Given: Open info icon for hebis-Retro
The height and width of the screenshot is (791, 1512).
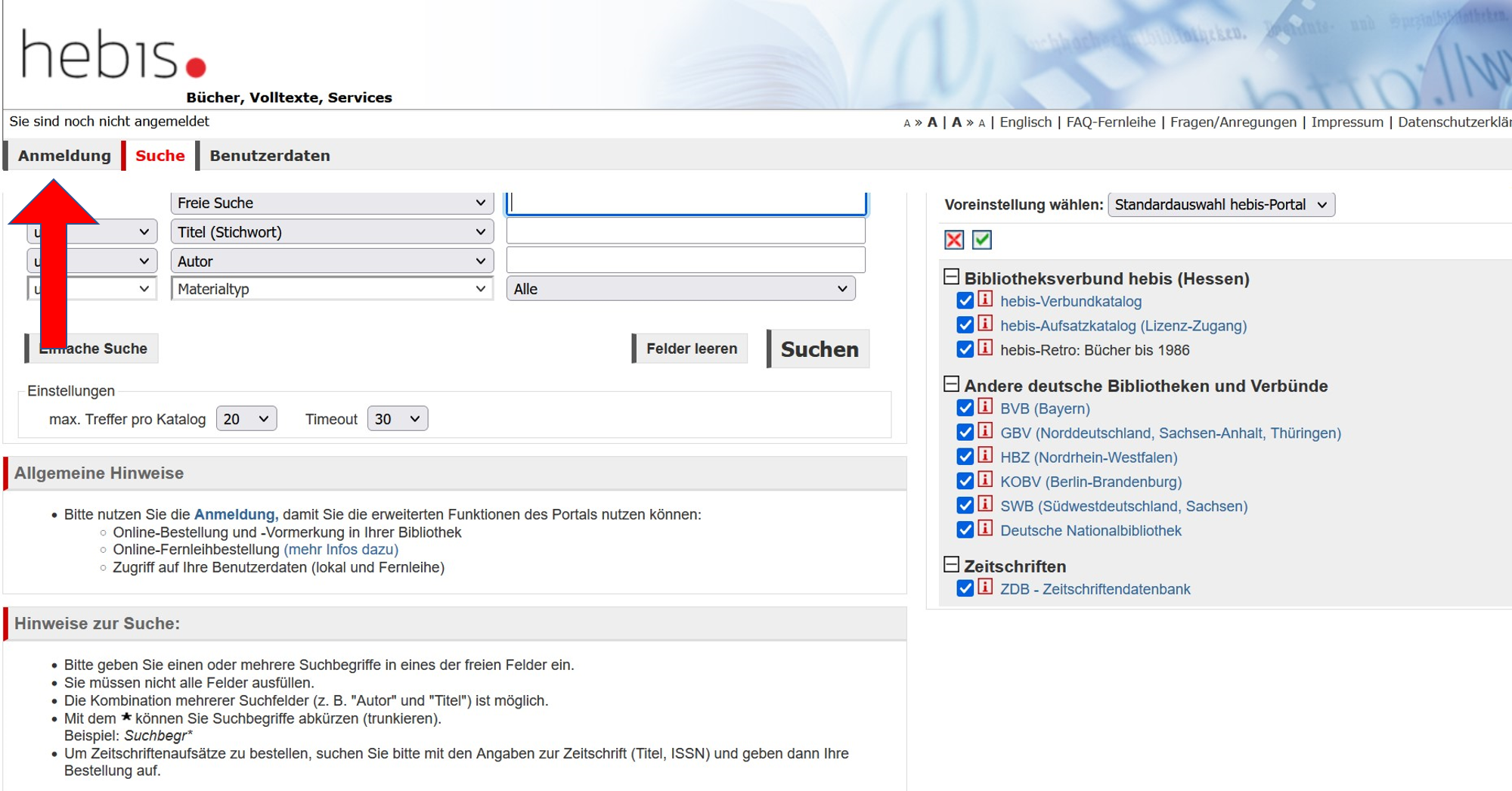Looking at the screenshot, I should point(985,348).
